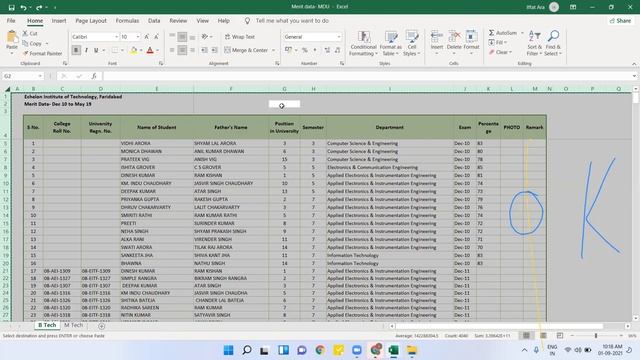Apply comma style number format
This screenshot has width=640, height=360.
coord(315,50)
